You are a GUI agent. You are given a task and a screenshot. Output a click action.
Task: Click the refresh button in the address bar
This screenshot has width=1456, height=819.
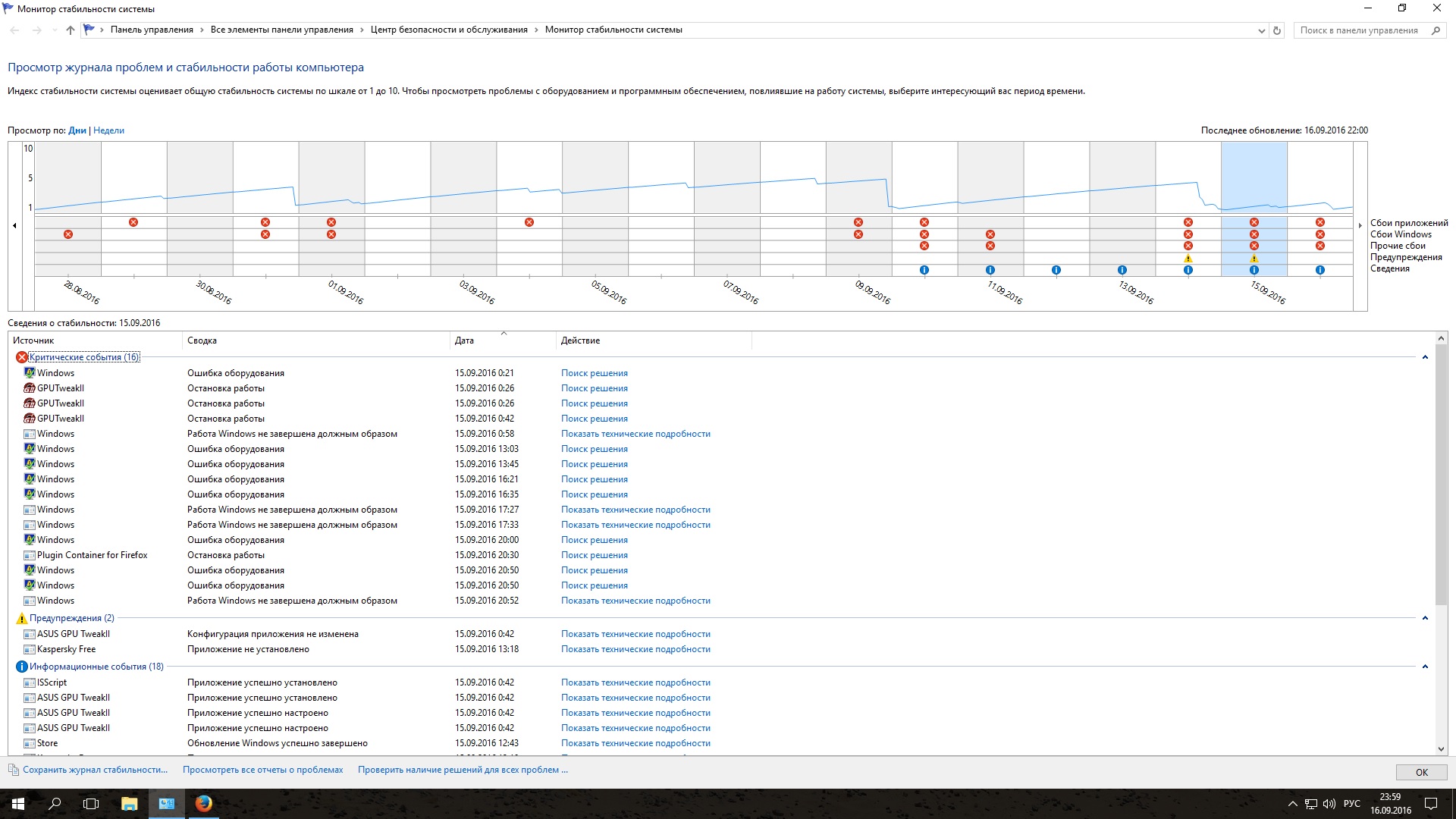1277,30
